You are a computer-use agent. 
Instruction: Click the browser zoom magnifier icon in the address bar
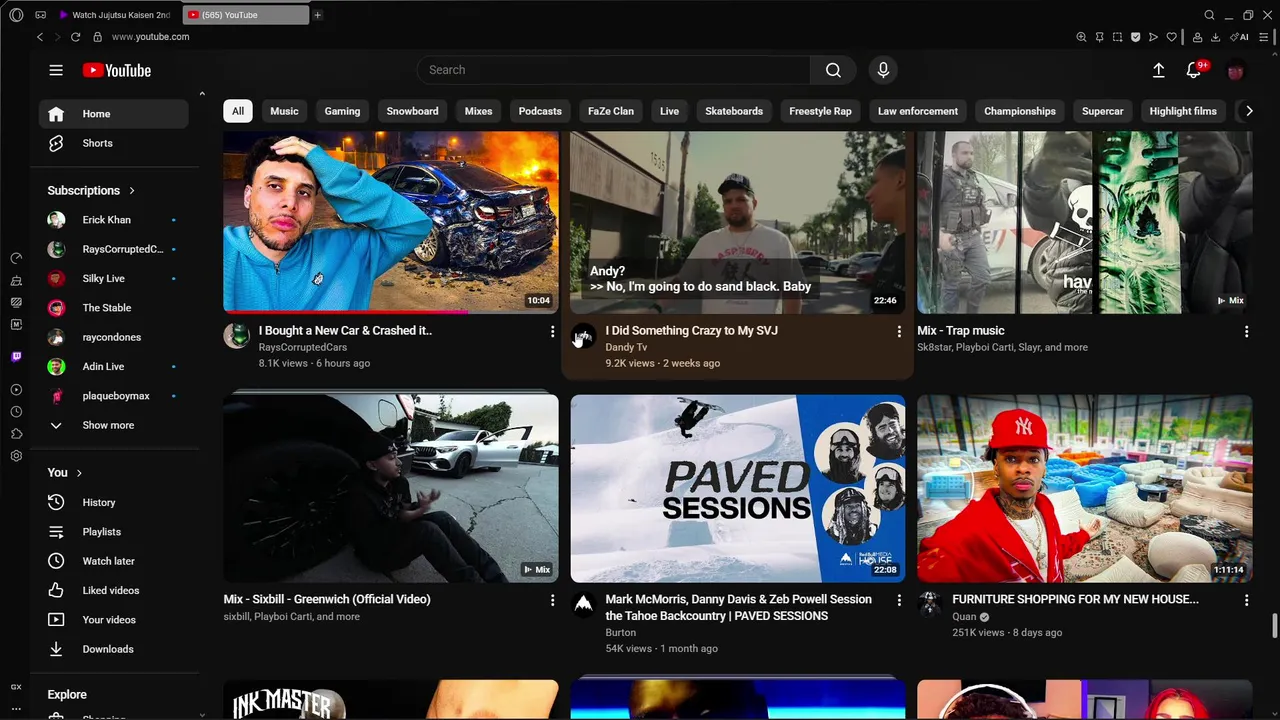[x=1081, y=37]
